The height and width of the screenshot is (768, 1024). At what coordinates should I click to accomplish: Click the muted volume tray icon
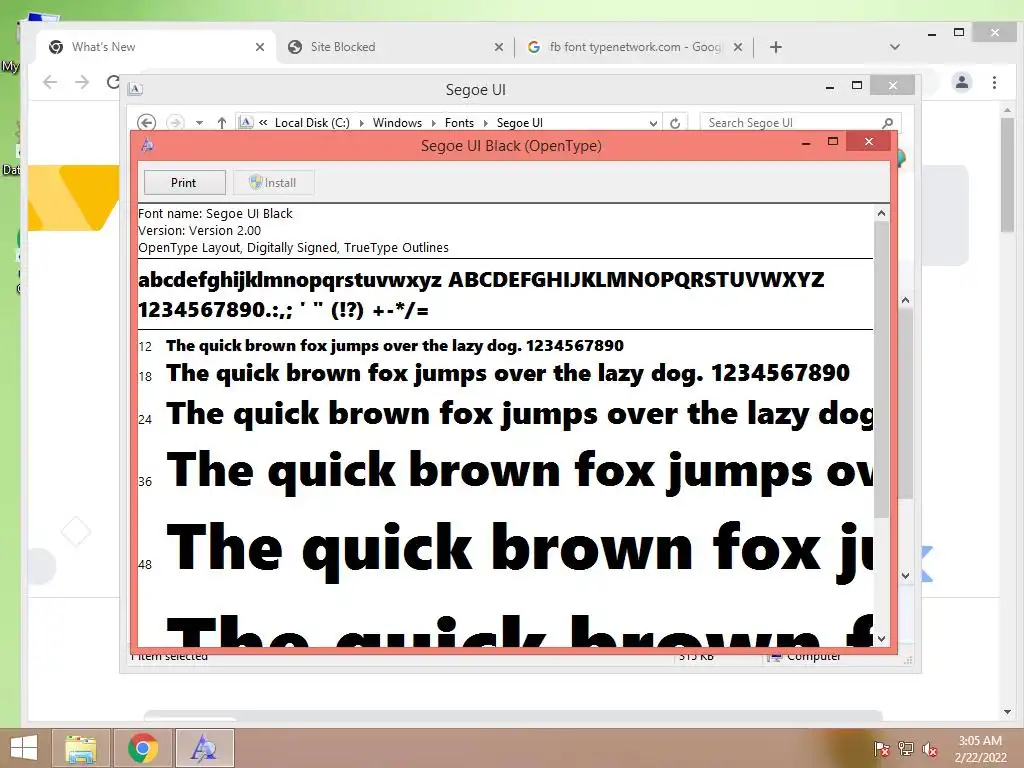coord(930,749)
